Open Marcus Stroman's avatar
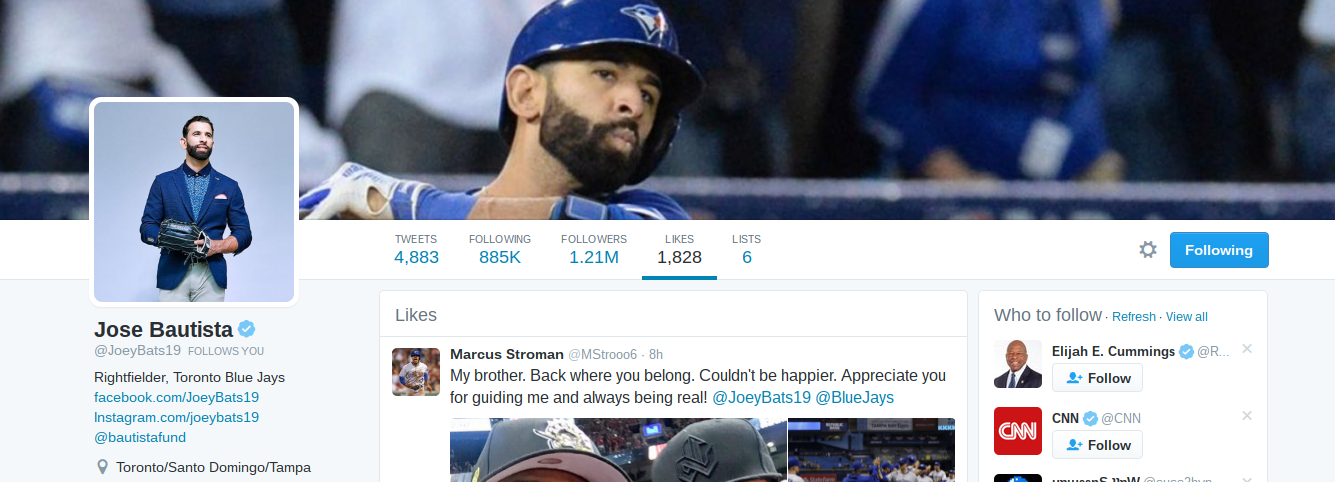Image resolution: width=1335 pixels, height=482 pixels. tap(416, 372)
